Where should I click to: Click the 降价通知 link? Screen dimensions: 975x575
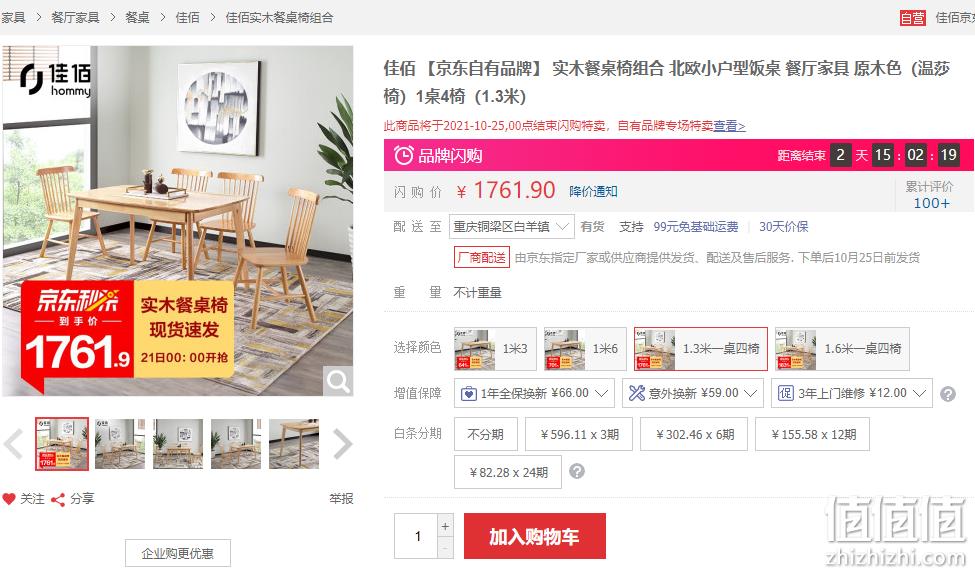(593, 191)
